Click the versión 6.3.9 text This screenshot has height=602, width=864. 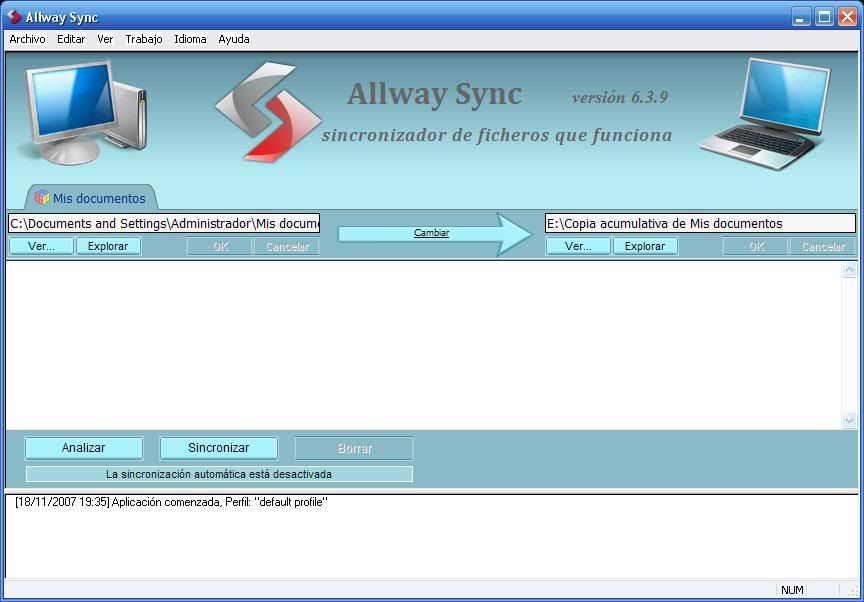pyautogui.click(x=620, y=97)
